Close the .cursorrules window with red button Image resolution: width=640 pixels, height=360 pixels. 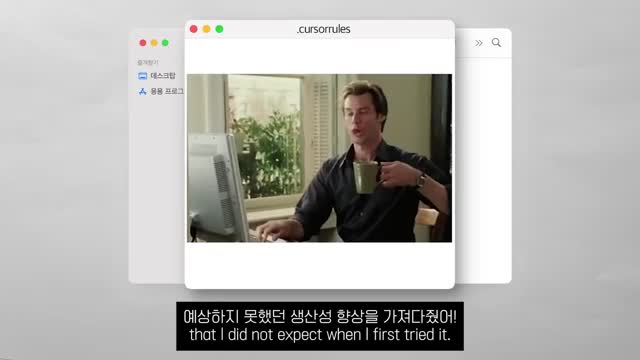coord(194,29)
